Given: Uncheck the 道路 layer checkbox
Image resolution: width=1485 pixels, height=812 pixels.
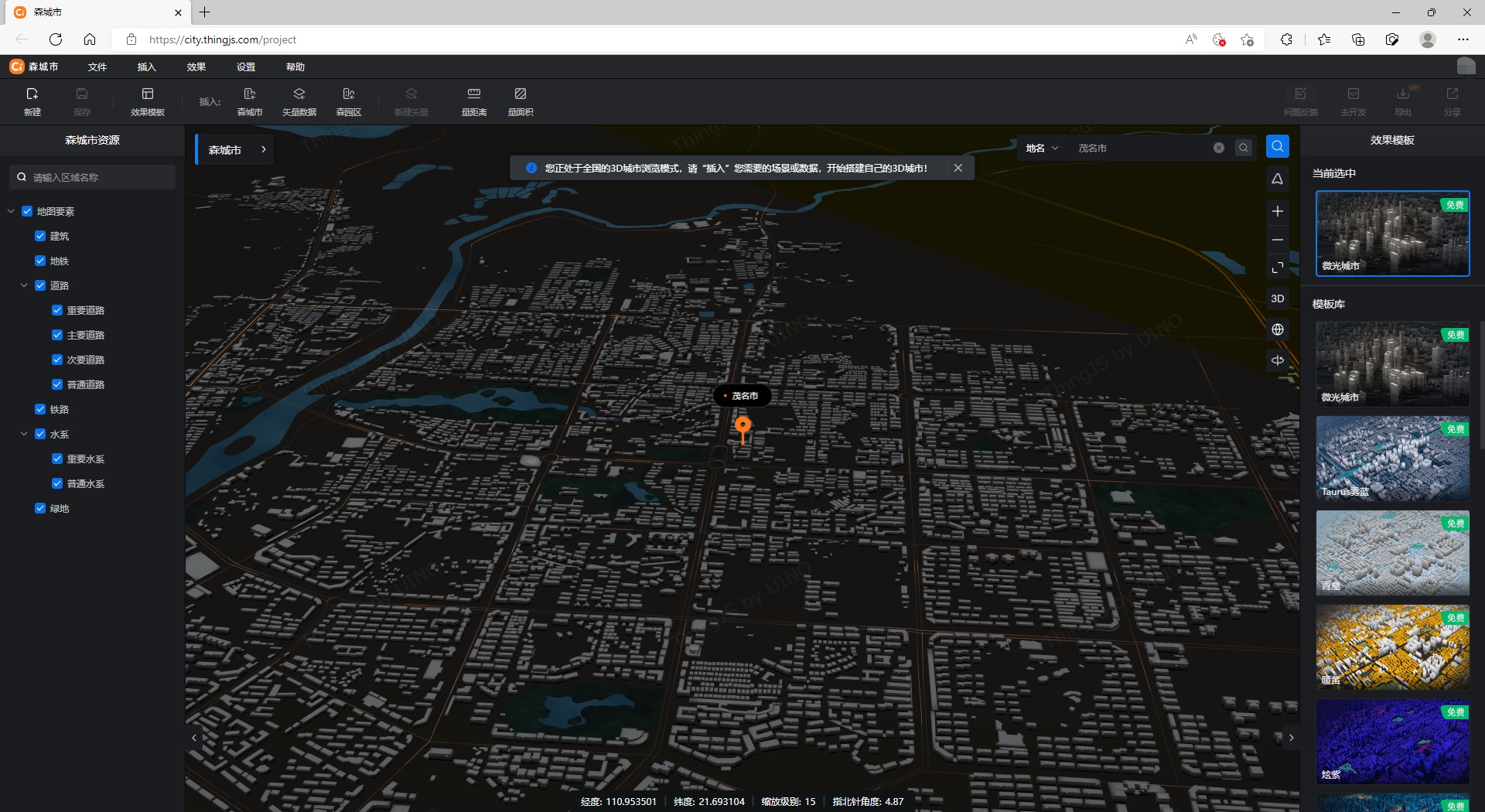Looking at the screenshot, I should (x=40, y=285).
